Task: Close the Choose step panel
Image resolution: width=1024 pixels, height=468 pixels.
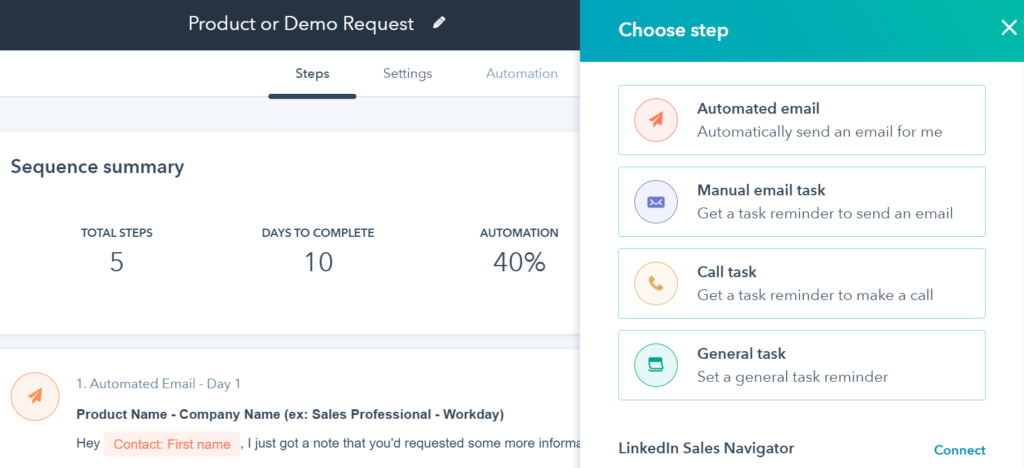Action: tap(1008, 28)
